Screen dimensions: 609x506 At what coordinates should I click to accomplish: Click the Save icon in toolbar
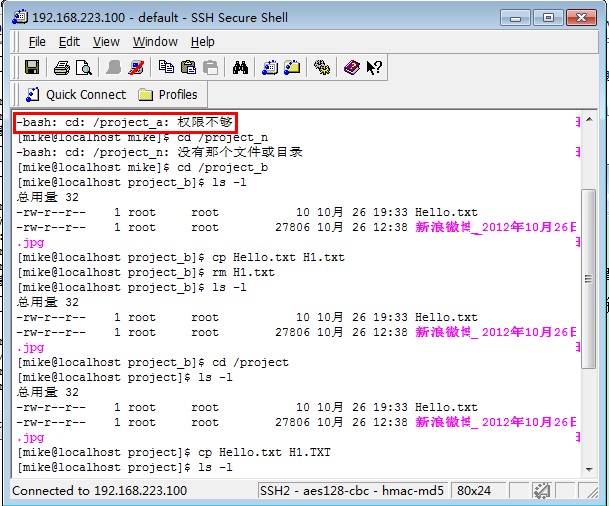[x=32, y=68]
